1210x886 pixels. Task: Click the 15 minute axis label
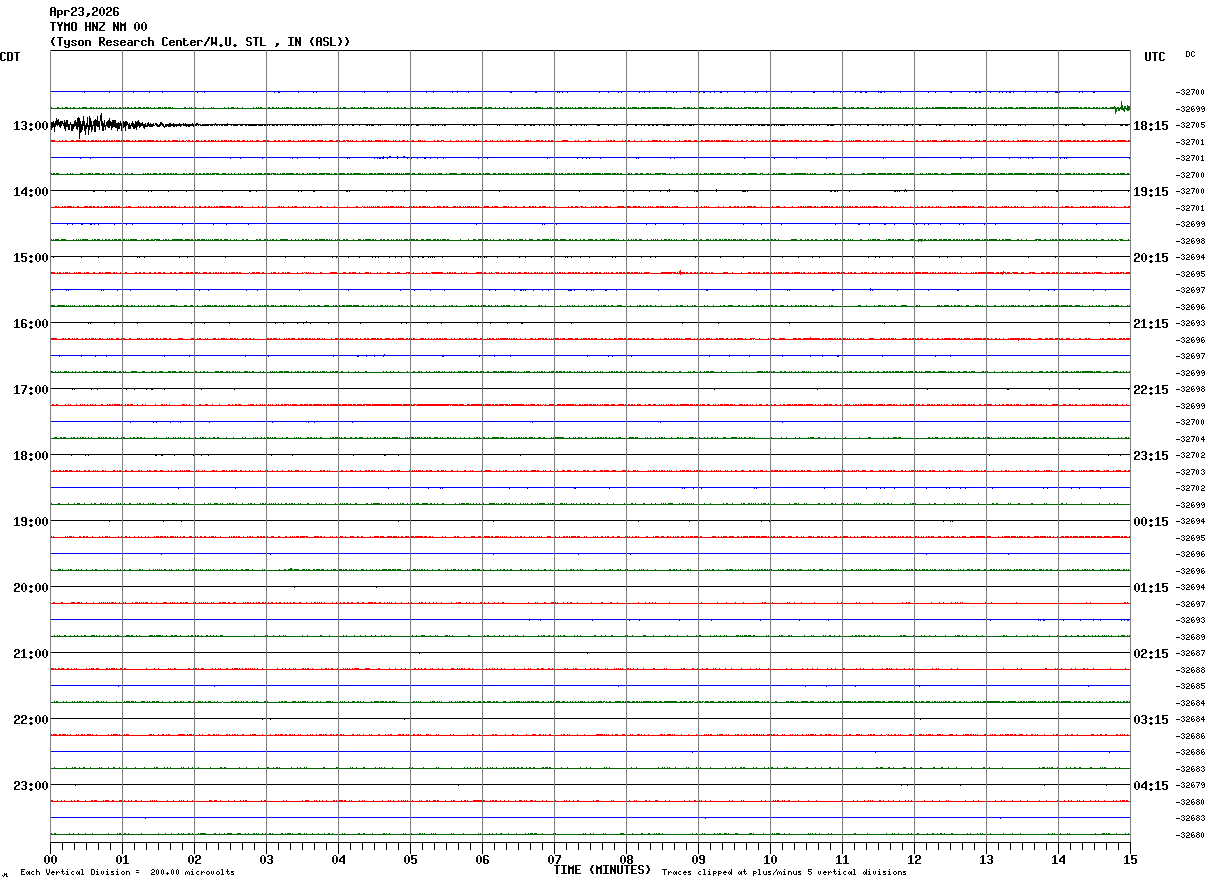coord(1130,860)
